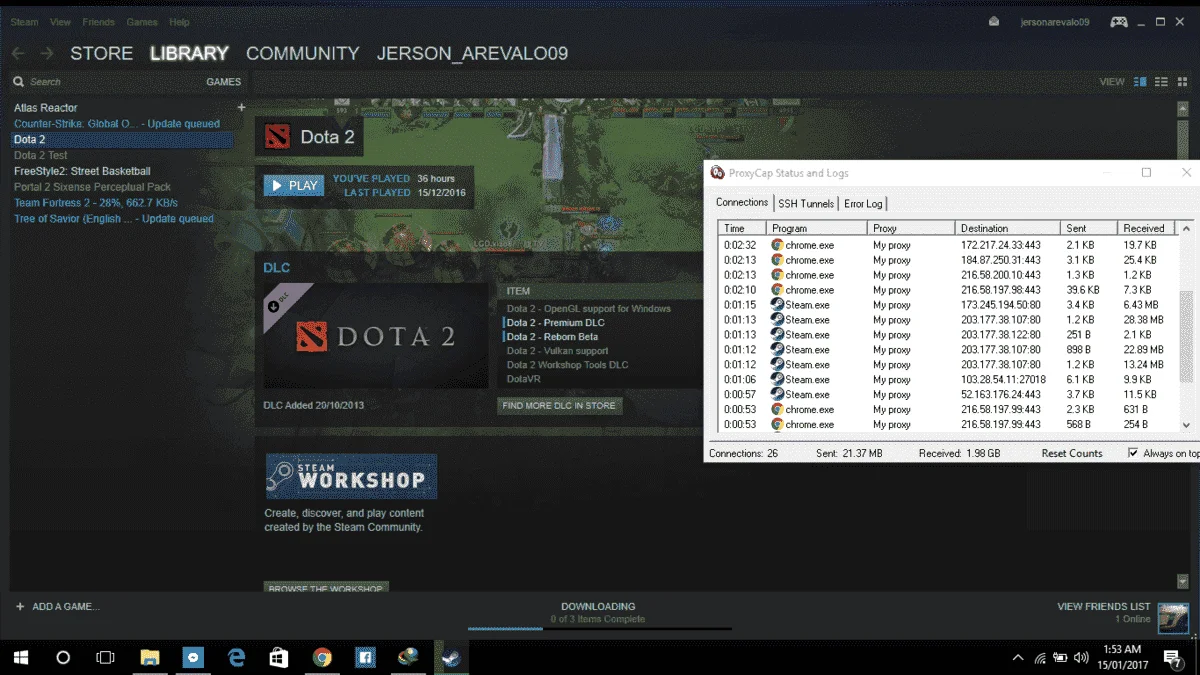Open Google Chrome from taskbar
This screenshot has height=675, width=1200.
click(x=322, y=657)
